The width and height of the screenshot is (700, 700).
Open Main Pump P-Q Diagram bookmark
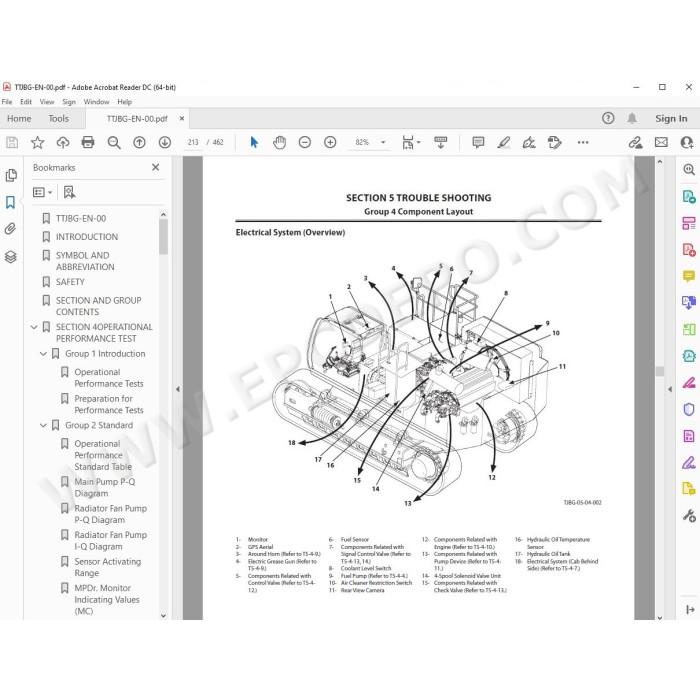104,488
